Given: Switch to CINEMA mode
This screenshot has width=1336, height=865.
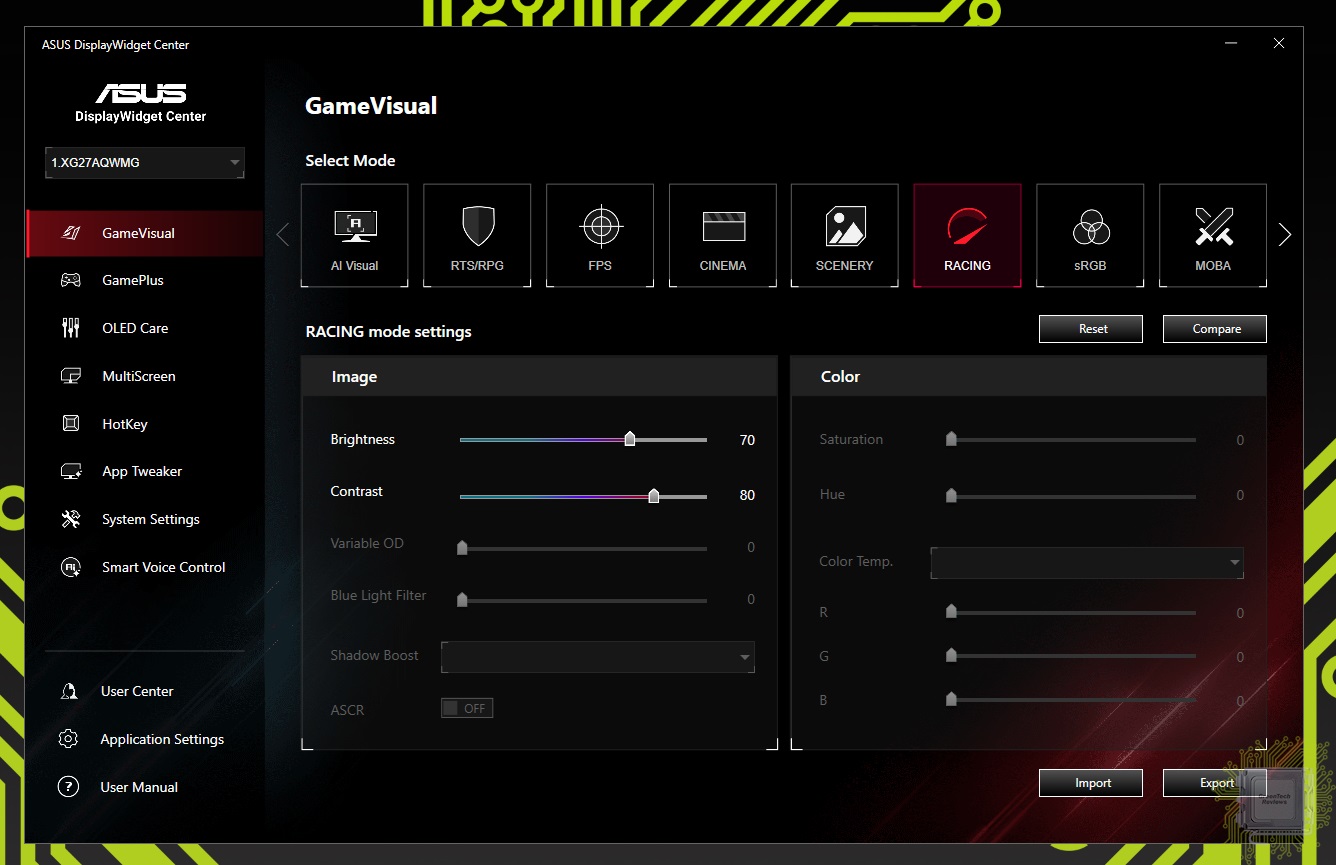Looking at the screenshot, I should [723, 235].
